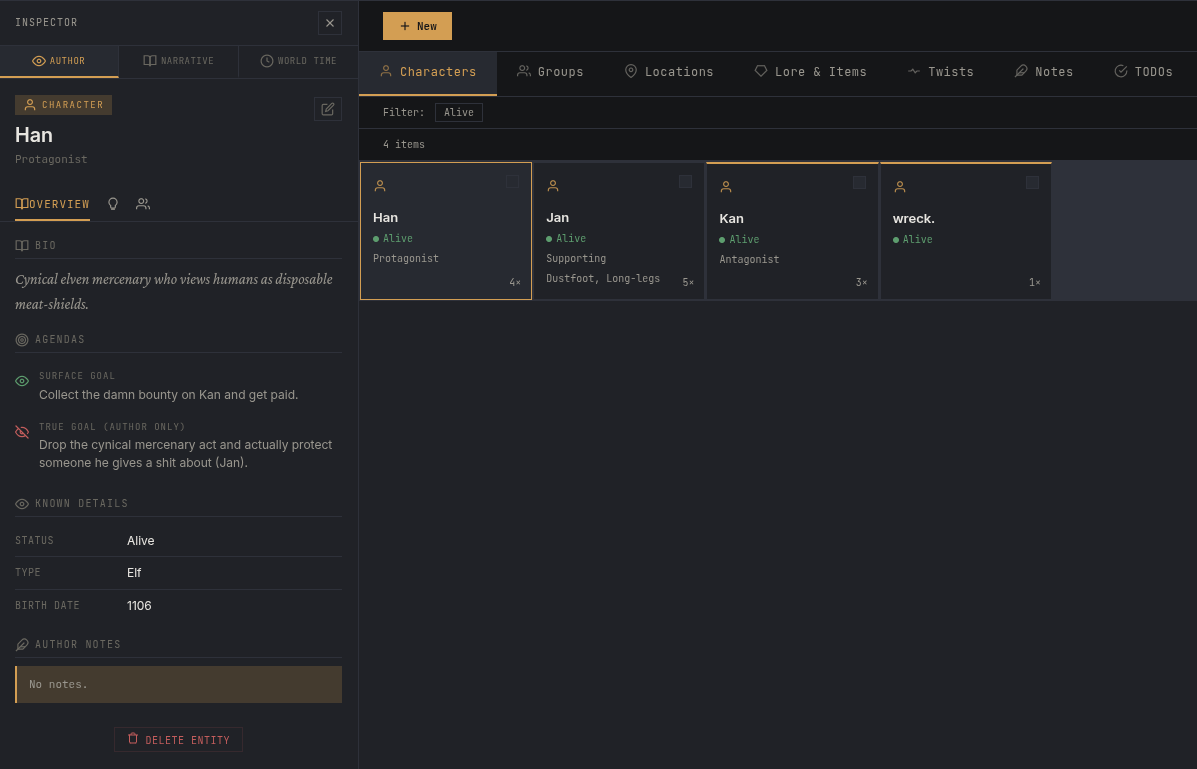
Task: Click the bio text about elven mercenary
Action: click(174, 292)
